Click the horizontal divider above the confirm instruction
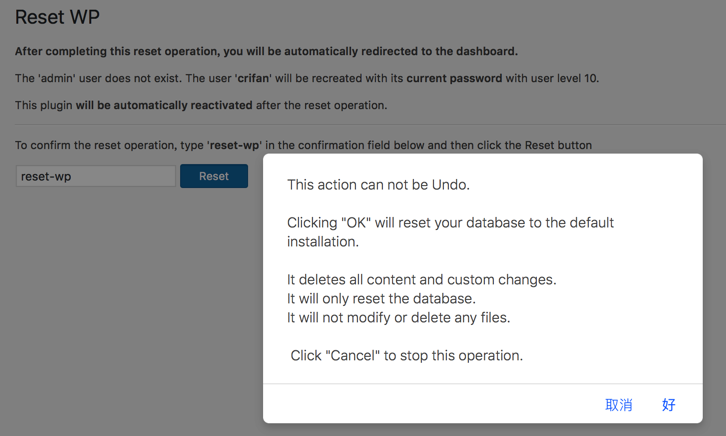 pyautogui.click(x=130, y=125)
